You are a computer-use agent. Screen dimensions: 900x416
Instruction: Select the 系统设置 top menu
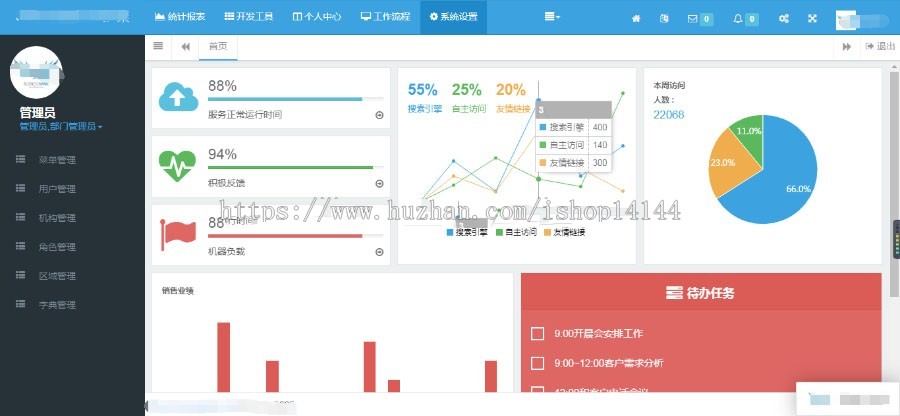453,17
